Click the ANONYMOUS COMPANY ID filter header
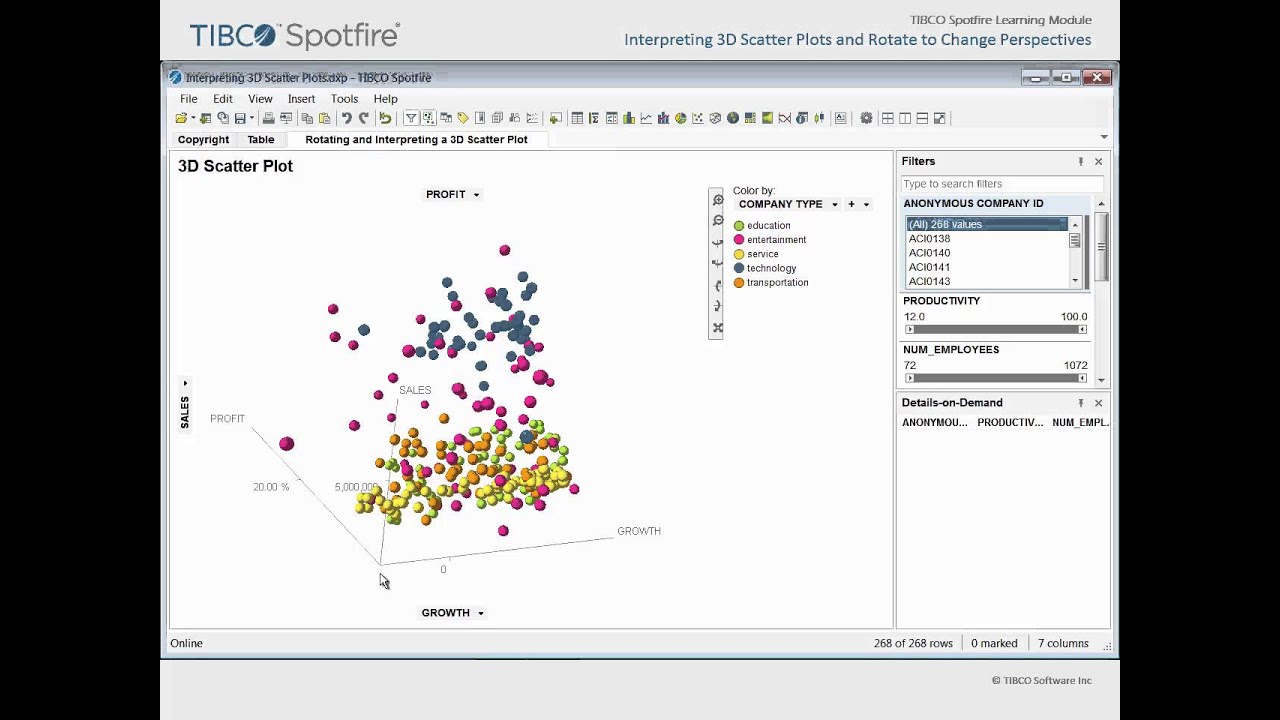 (973, 204)
